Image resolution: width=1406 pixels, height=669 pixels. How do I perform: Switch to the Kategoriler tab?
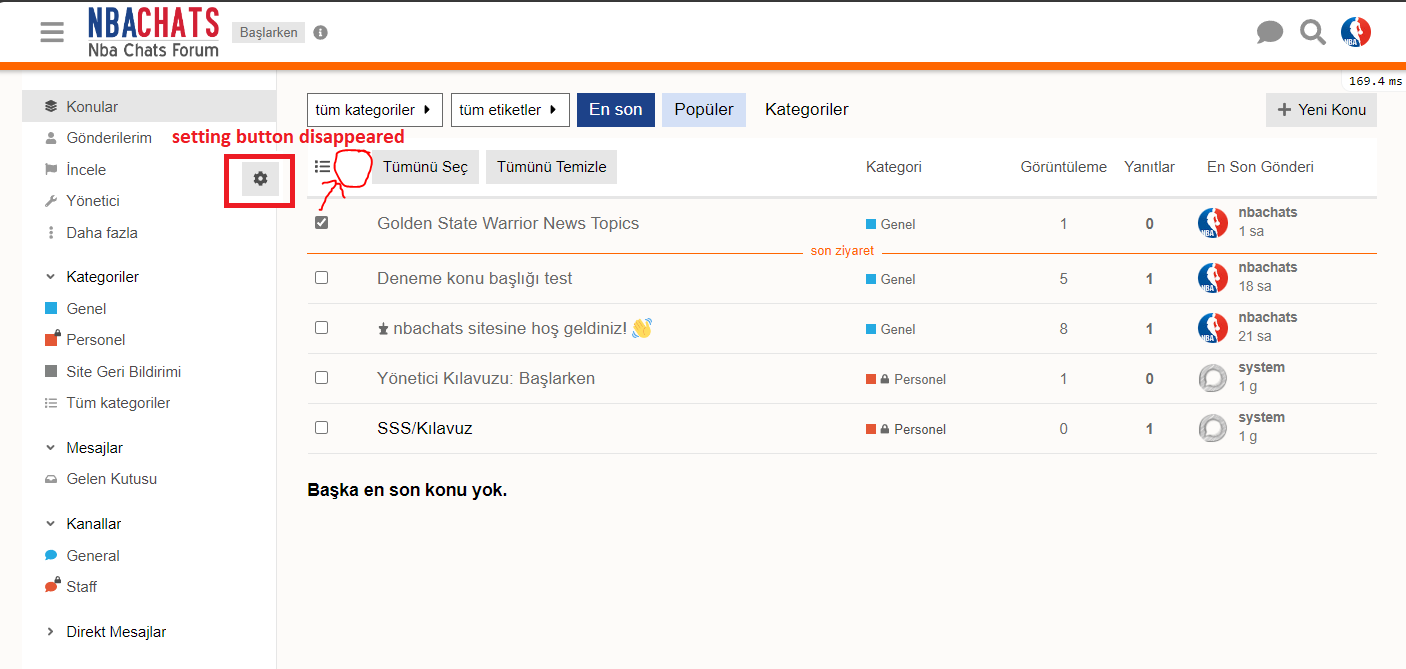806,110
